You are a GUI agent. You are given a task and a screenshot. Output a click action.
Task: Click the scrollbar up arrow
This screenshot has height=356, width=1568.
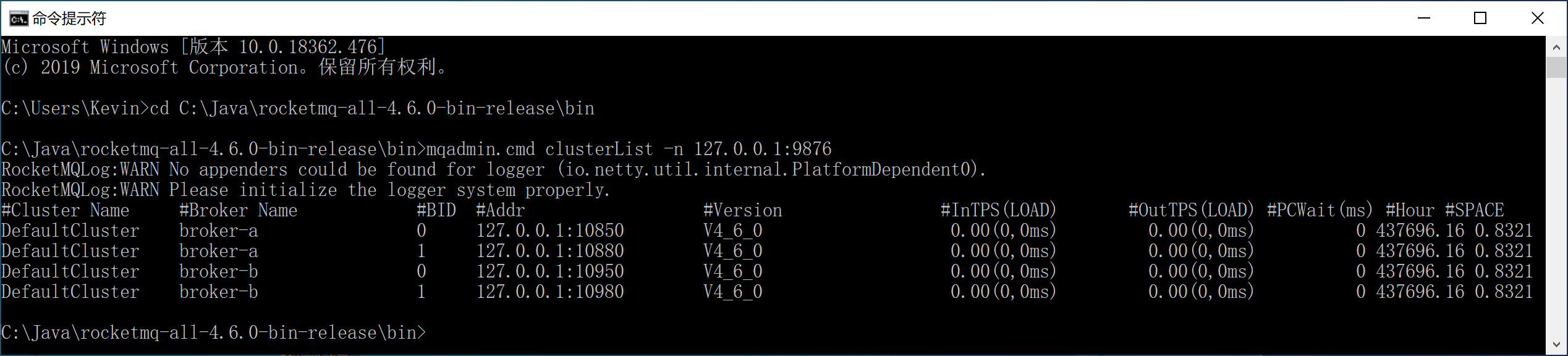point(1556,47)
